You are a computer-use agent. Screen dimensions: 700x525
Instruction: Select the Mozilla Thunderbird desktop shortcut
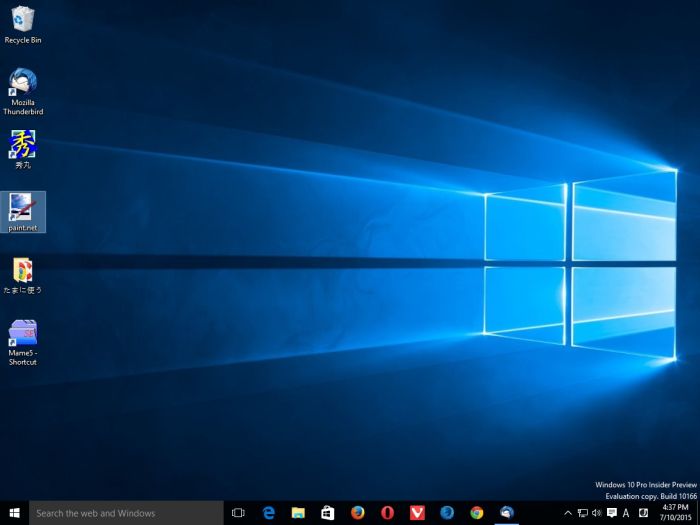coord(23,84)
